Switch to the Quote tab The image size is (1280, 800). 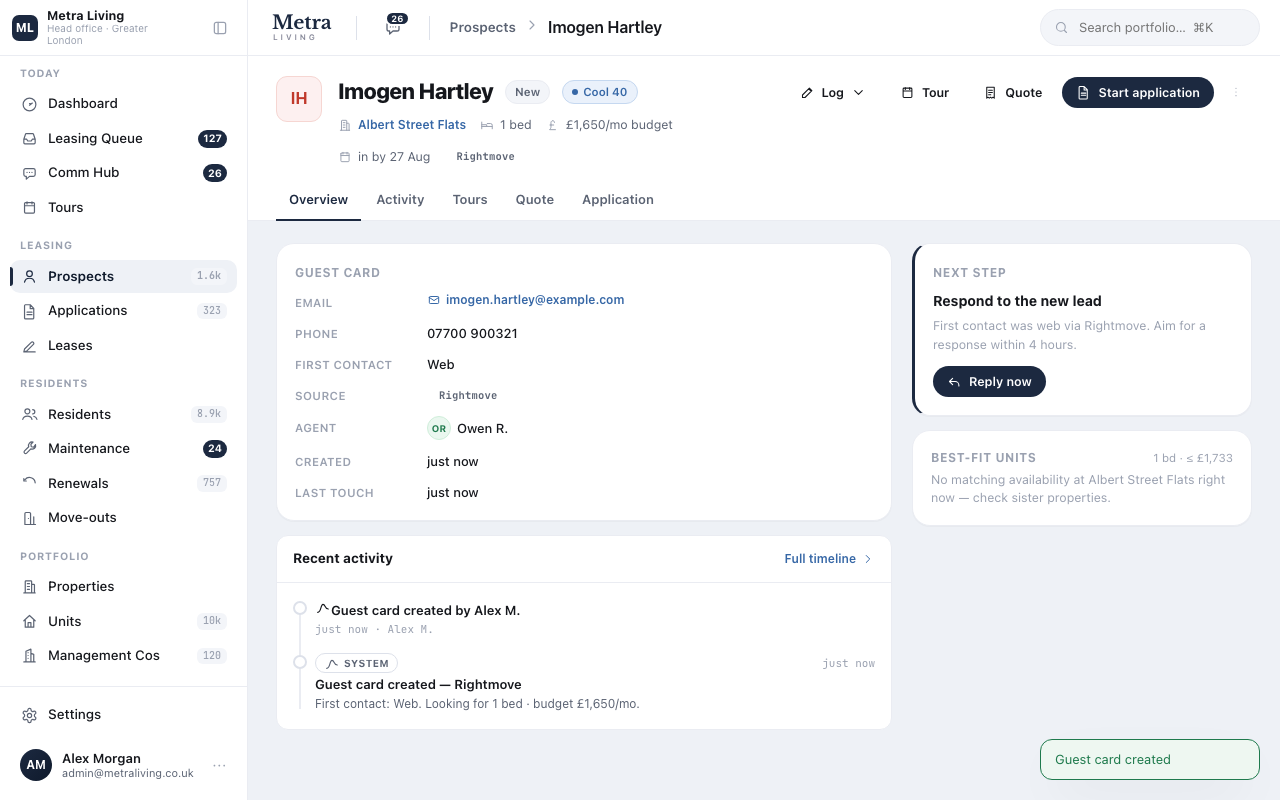(535, 200)
